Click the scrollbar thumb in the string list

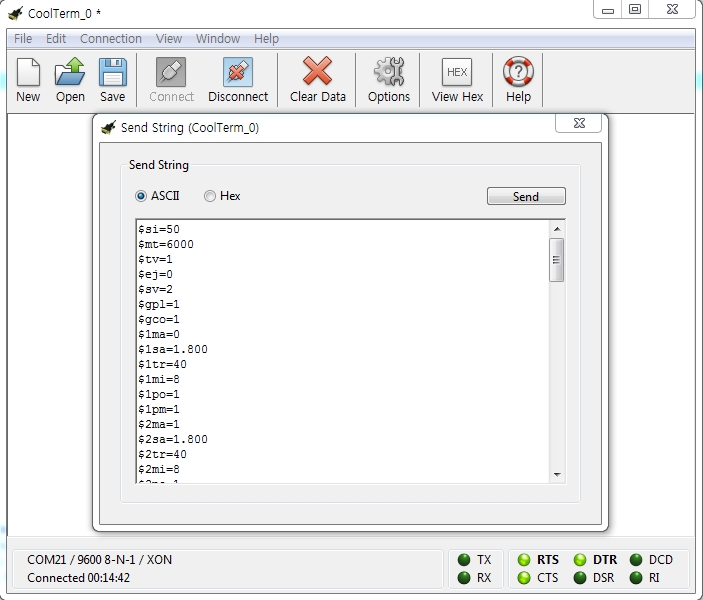(557, 260)
